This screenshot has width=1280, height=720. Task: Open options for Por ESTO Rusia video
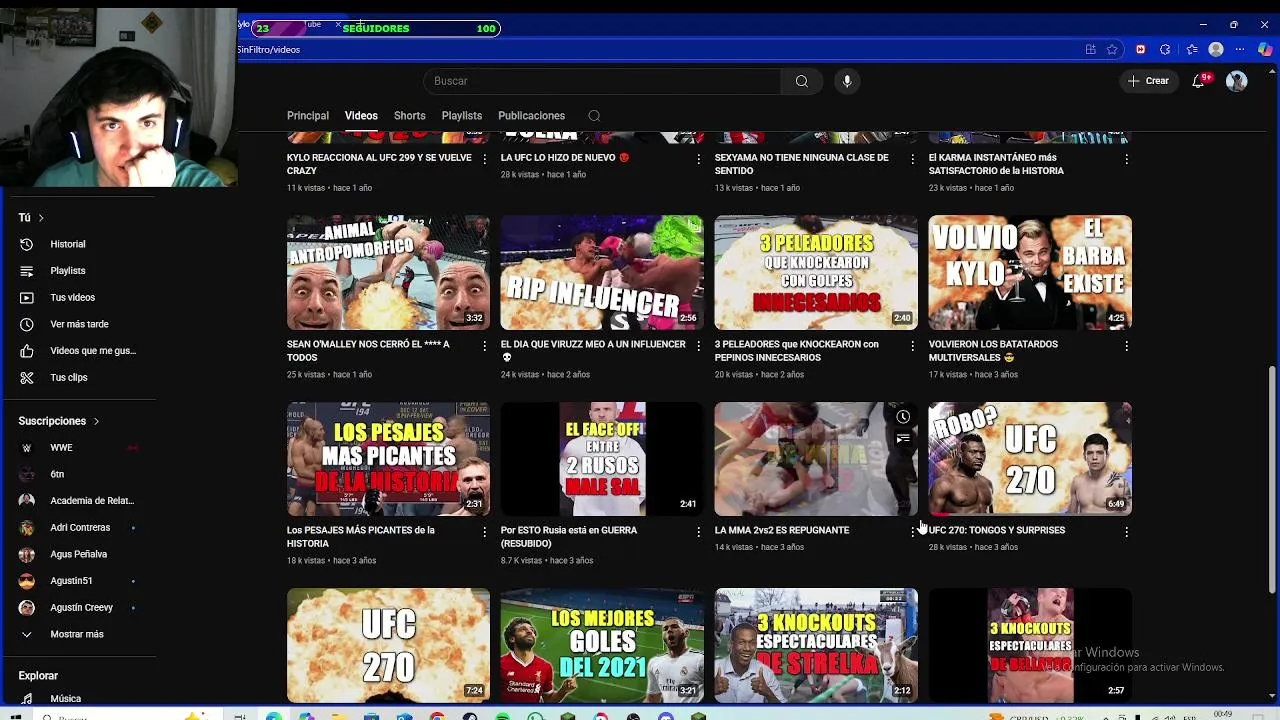(x=698, y=532)
